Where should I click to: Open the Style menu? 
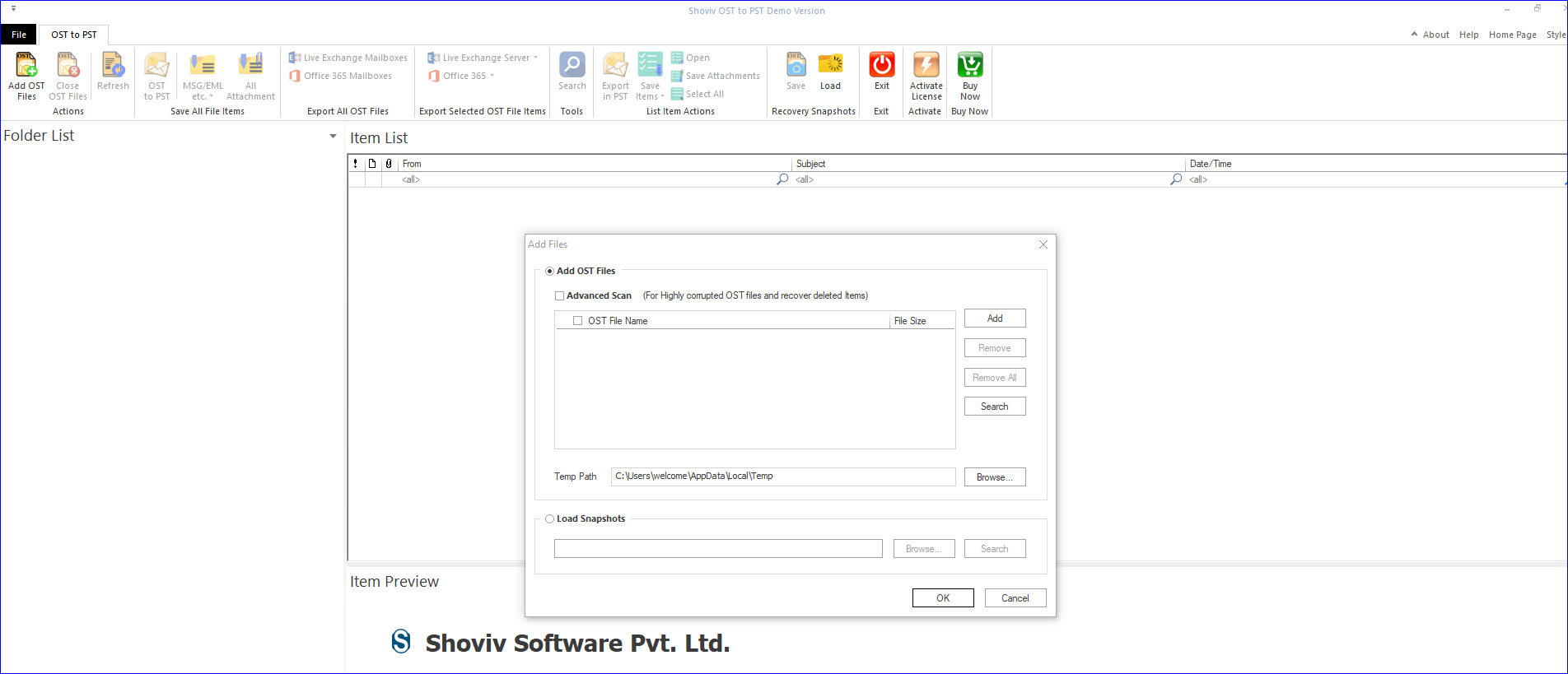tap(1556, 35)
